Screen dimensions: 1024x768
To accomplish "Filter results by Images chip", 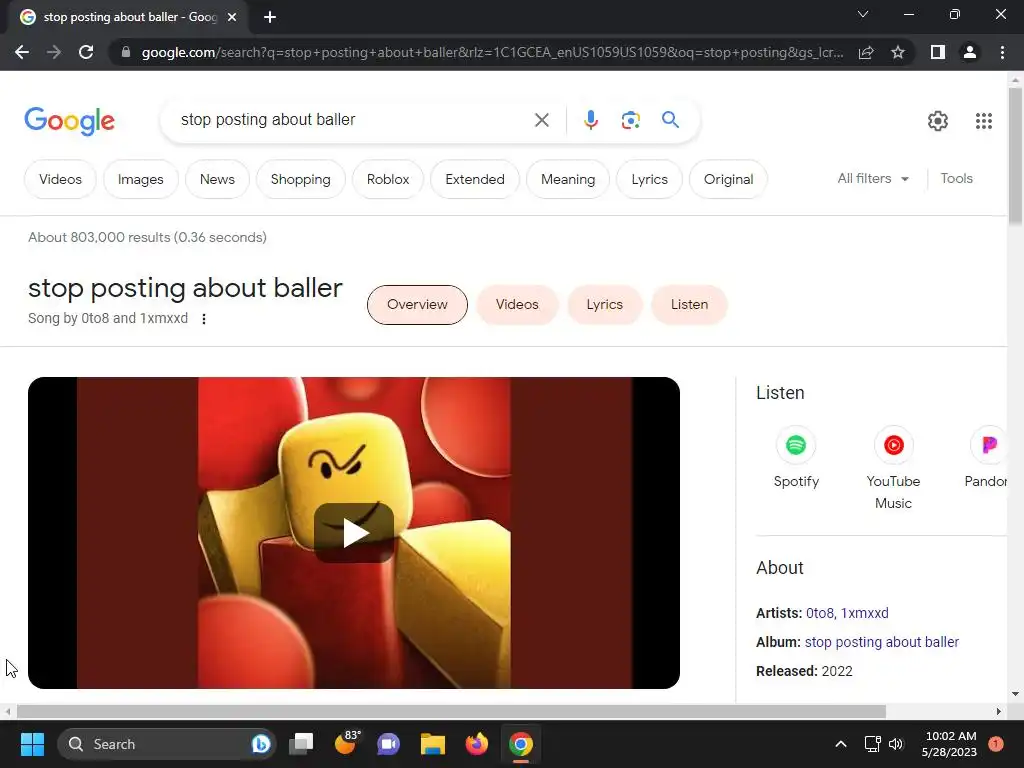I will click(x=140, y=179).
